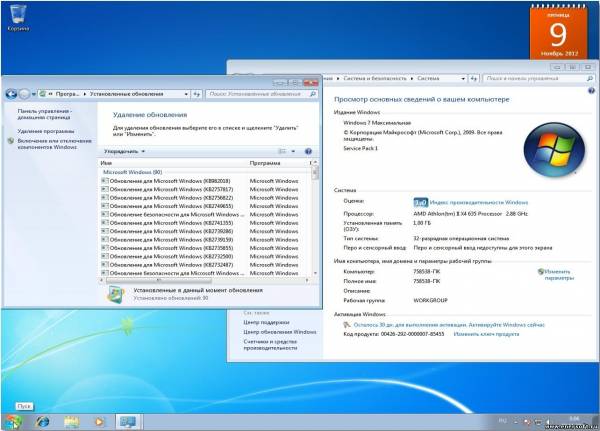Viewport: 600px width, 431px height.
Task: Open the Action Center flag in the tray
Action: coord(527,422)
